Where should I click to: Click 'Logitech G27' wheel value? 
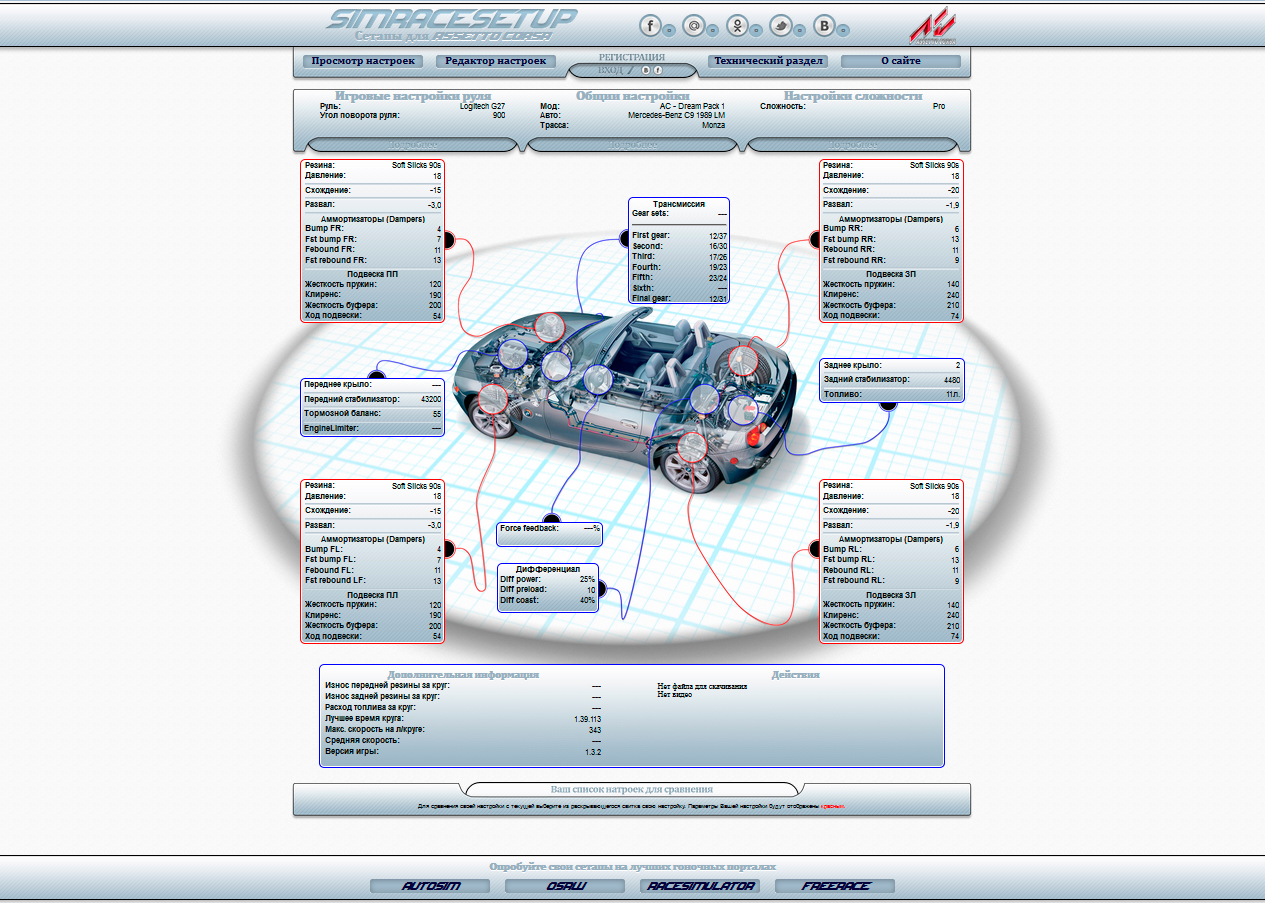(x=482, y=106)
